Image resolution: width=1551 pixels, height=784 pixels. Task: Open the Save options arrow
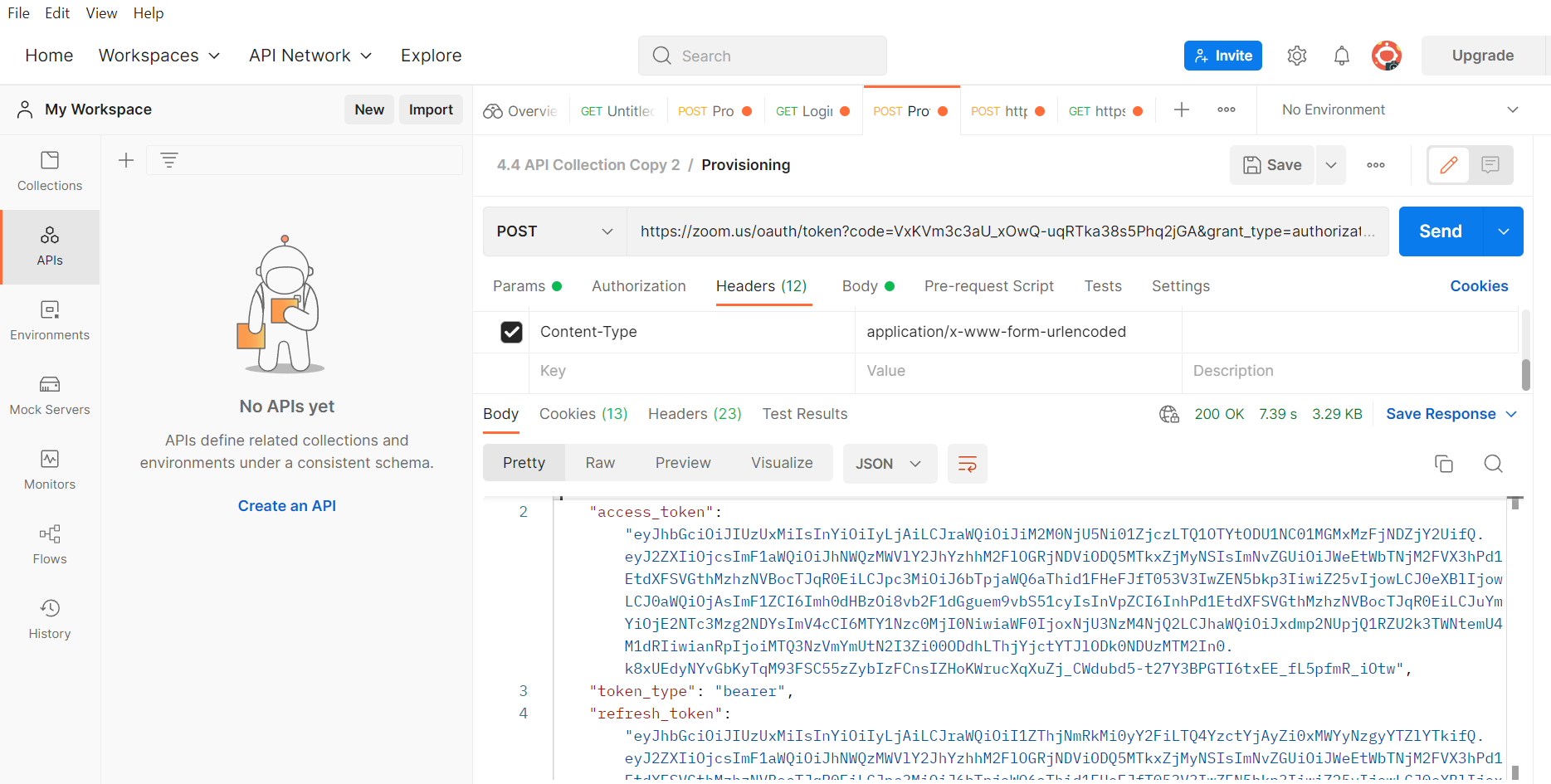[1331, 165]
